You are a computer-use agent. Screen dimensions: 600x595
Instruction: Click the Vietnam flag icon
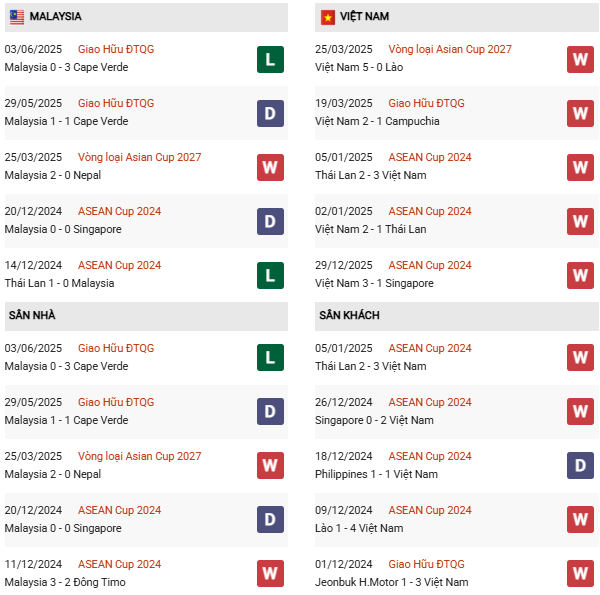pos(327,17)
